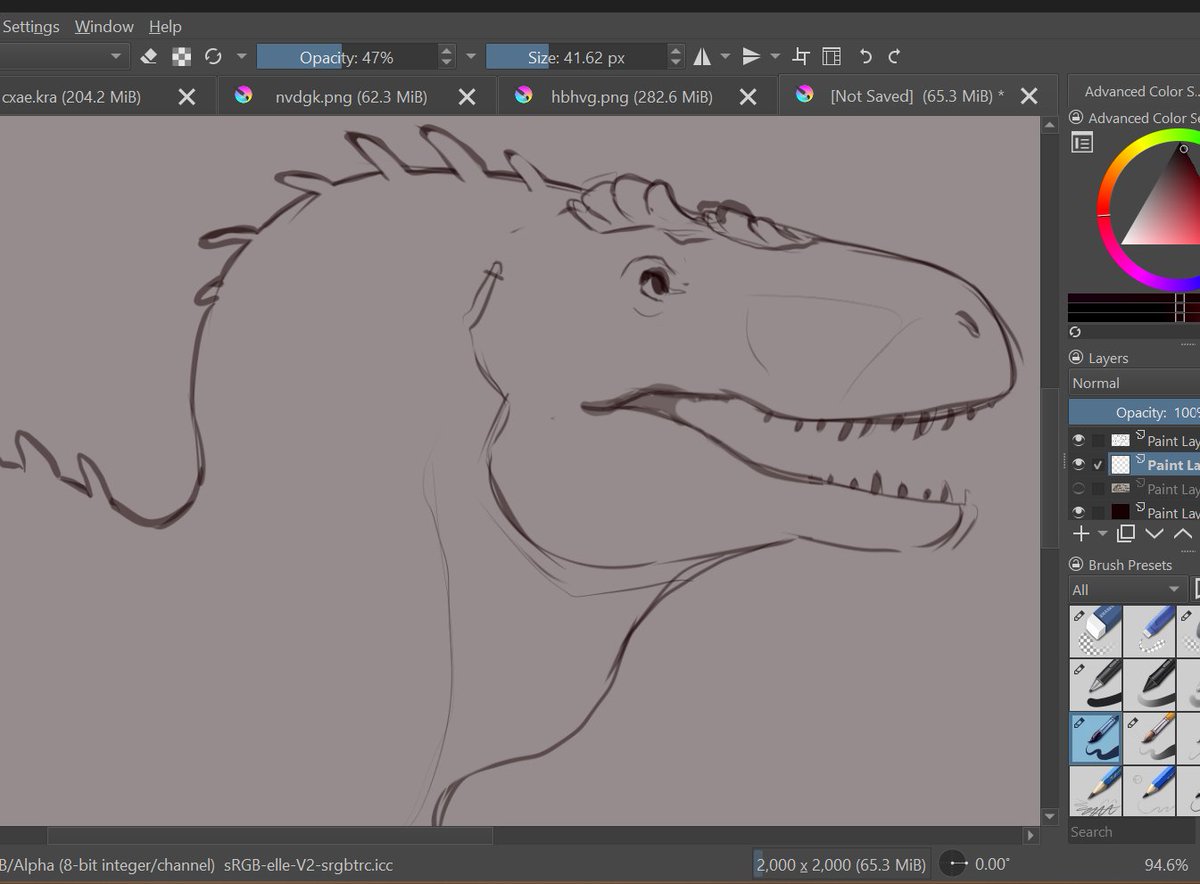Click the wrap around mode crop icon
The image size is (1200, 884).
(x=801, y=57)
